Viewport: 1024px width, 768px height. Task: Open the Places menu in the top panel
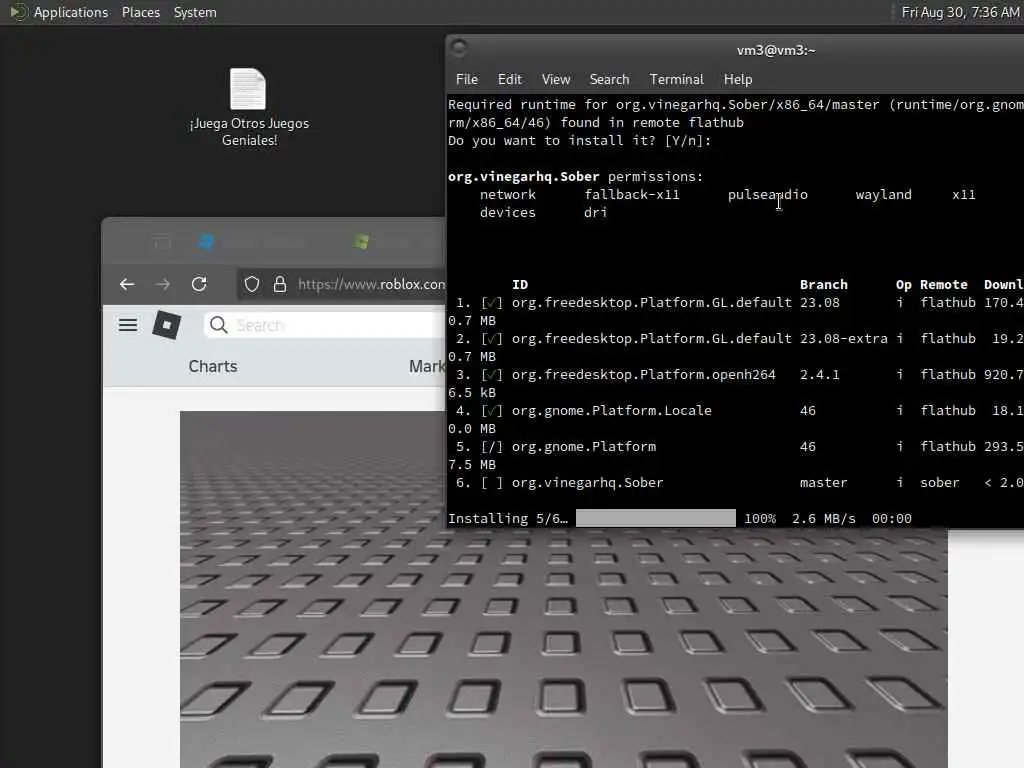[x=140, y=12]
